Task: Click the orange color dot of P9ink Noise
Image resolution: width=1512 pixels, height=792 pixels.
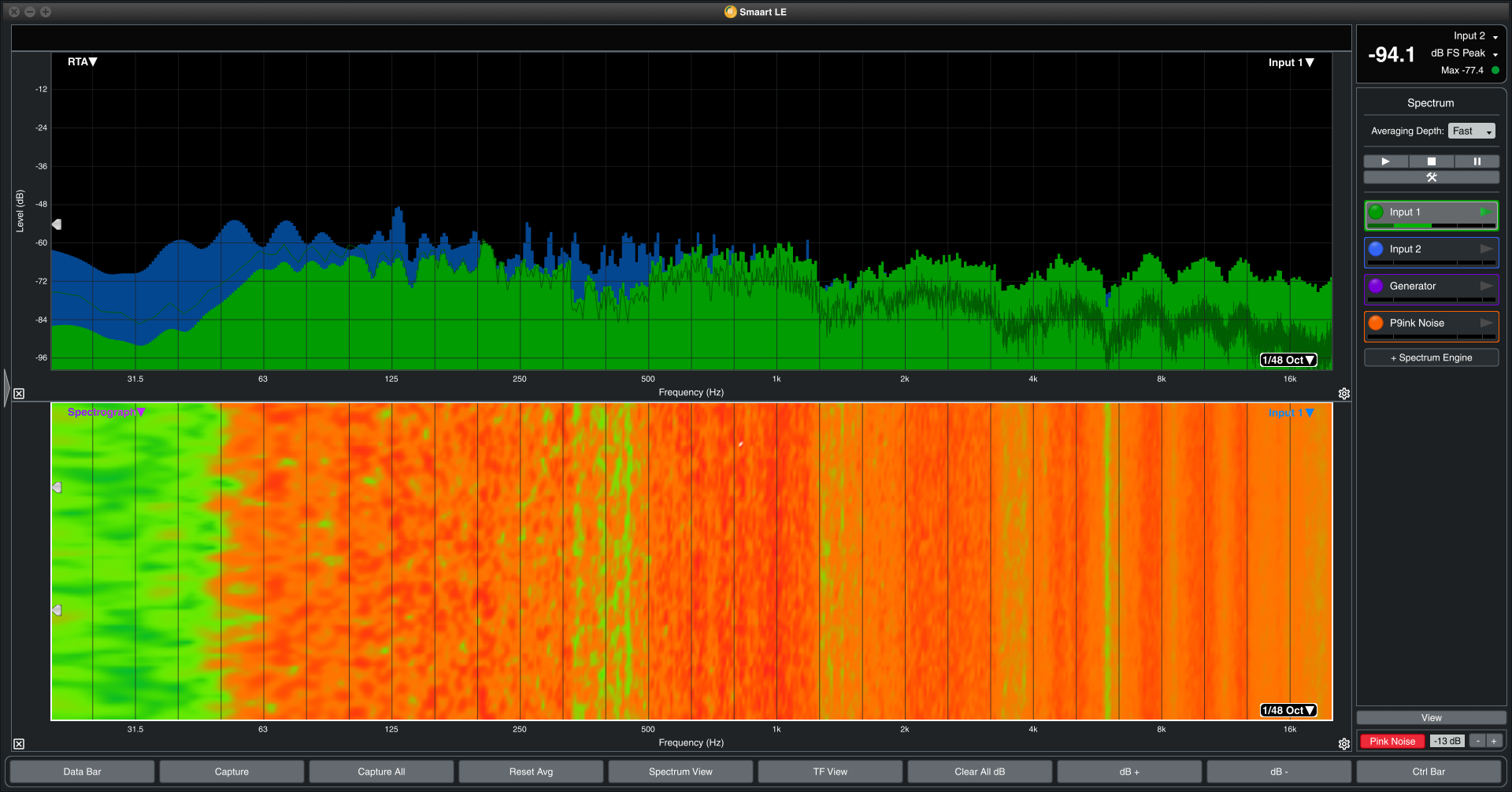Action: (x=1376, y=323)
